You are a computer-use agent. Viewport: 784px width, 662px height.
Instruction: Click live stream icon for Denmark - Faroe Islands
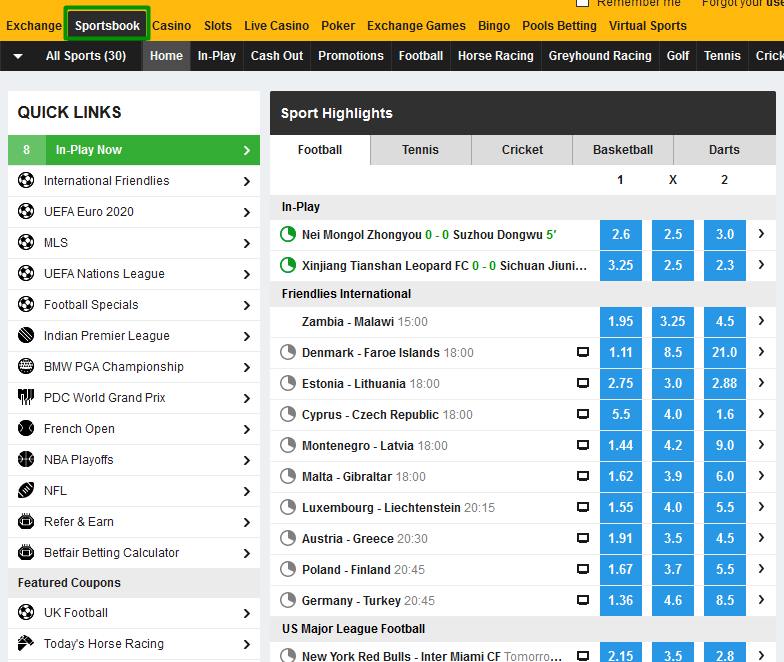582,353
